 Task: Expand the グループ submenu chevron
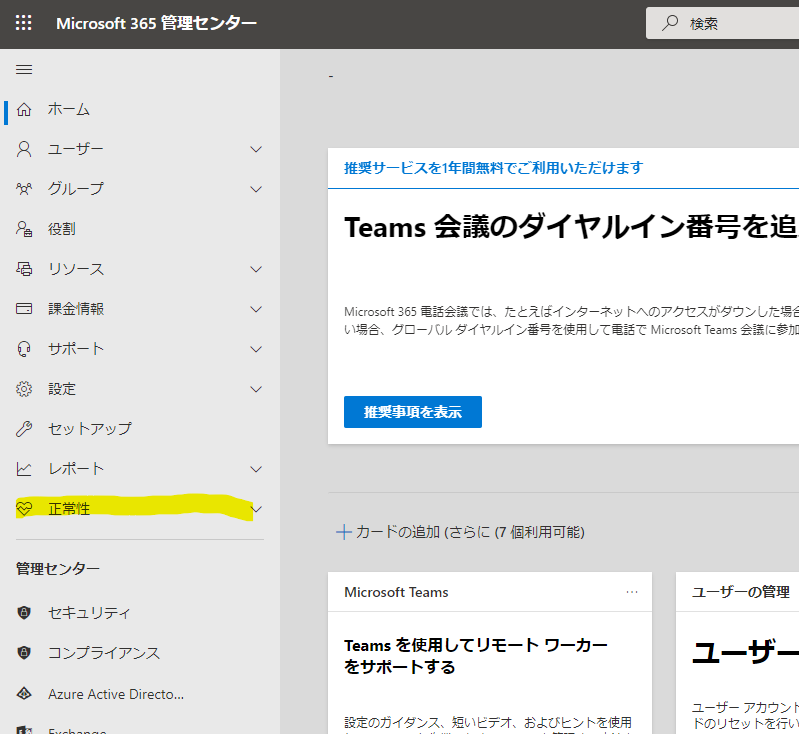point(256,189)
